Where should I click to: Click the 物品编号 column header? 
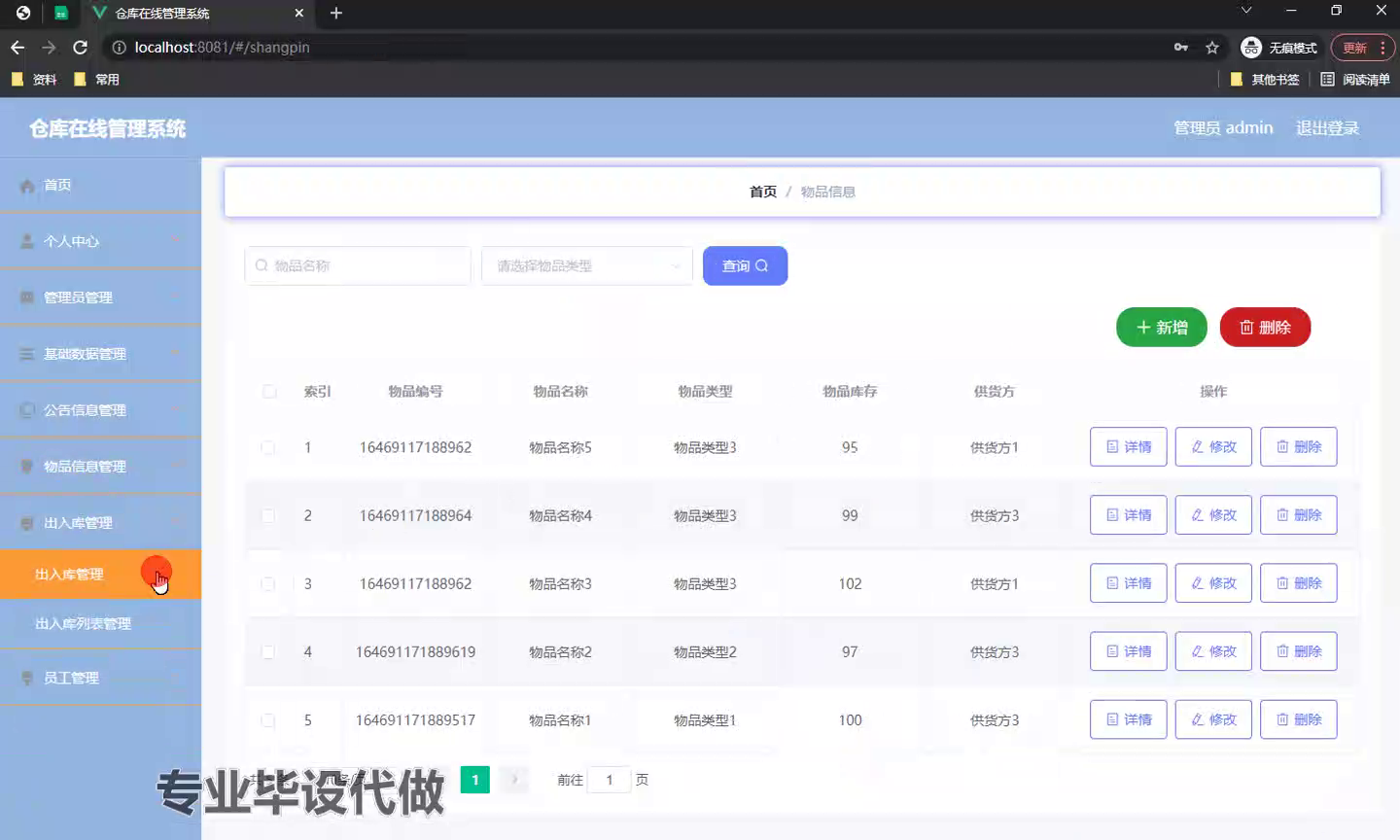coord(415,391)
